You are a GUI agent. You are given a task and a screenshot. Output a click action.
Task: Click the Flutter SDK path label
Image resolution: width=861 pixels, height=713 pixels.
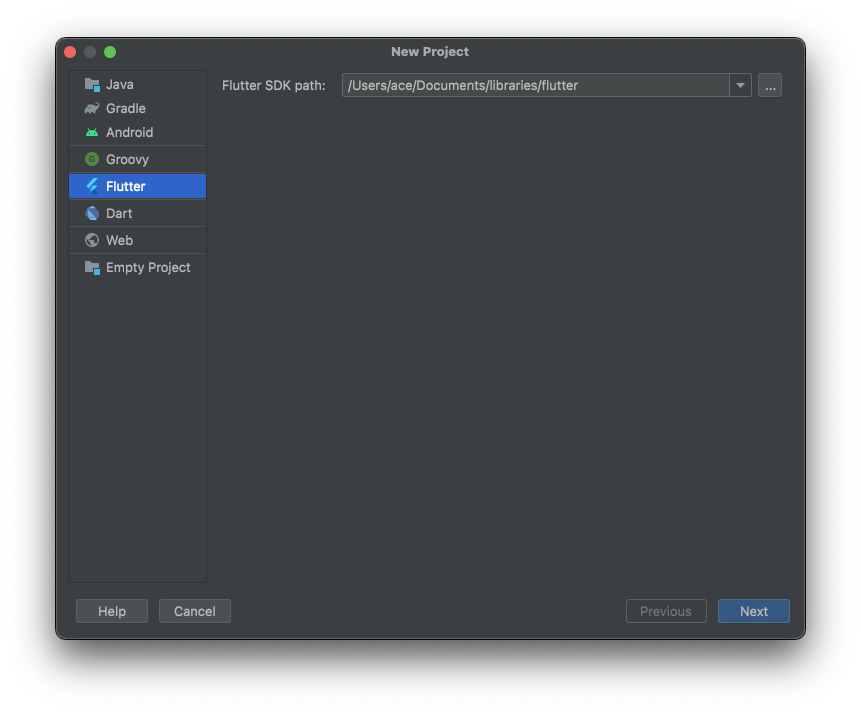[274, 86]
